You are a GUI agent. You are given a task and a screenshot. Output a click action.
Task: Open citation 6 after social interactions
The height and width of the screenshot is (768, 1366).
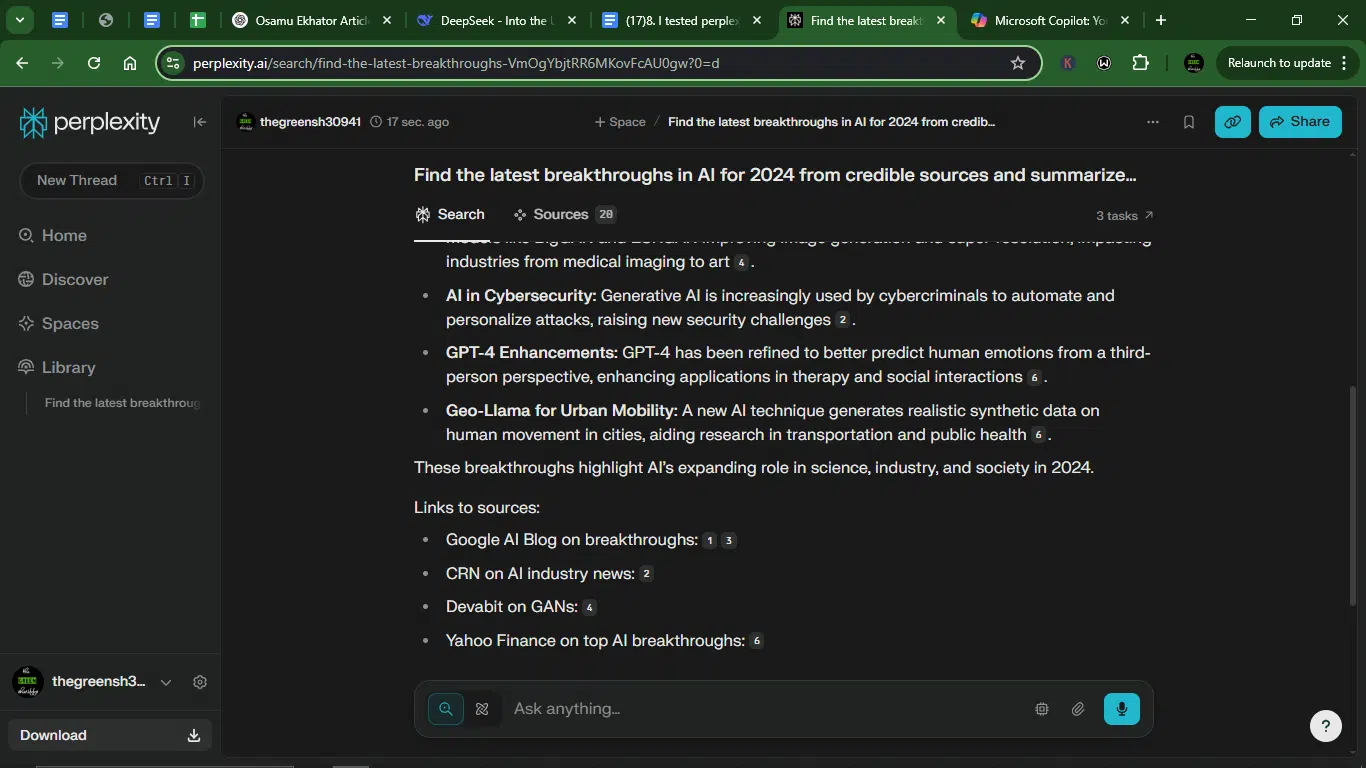[x=1034, y=378]
